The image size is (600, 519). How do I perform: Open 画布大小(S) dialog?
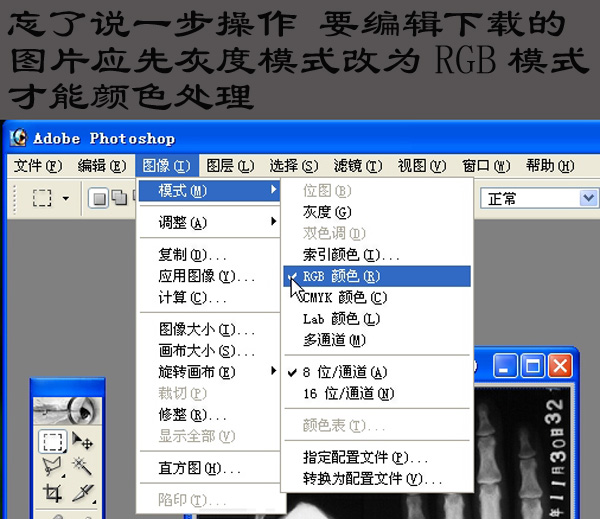click(209, 351)
